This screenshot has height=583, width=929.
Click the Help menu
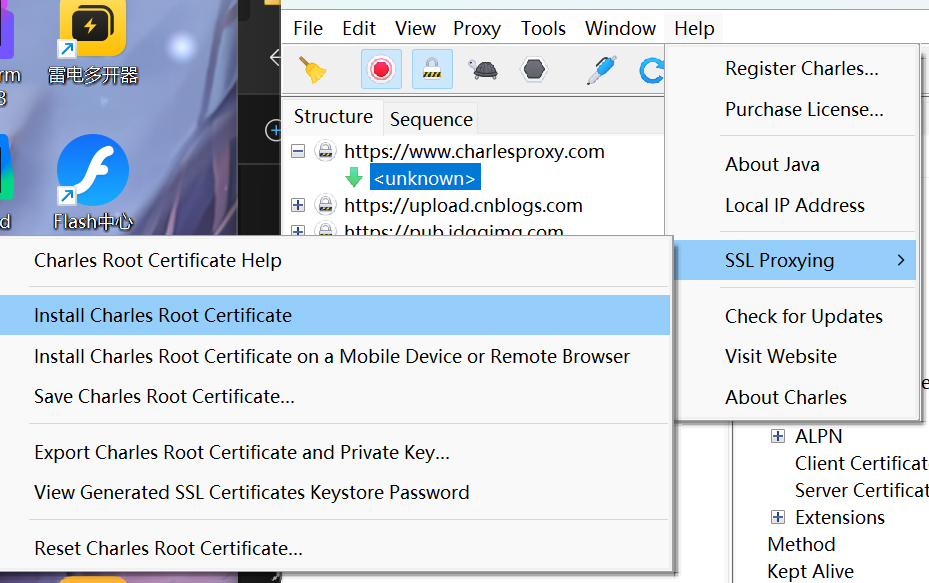pos(694,28)
